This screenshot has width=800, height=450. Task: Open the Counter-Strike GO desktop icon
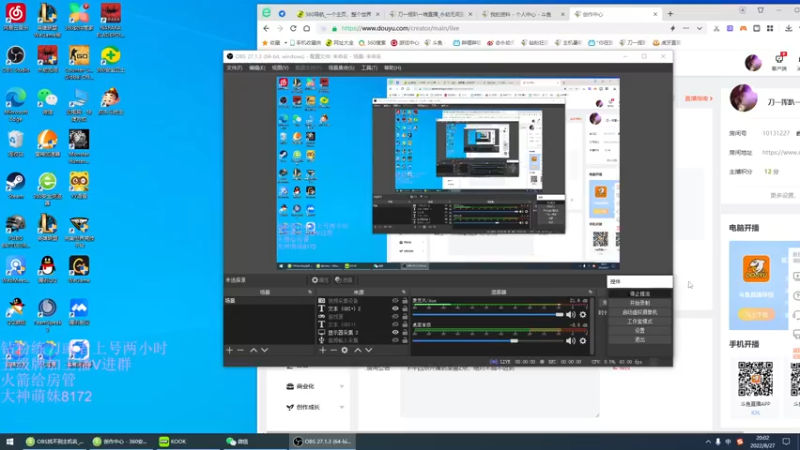[79, 62]
